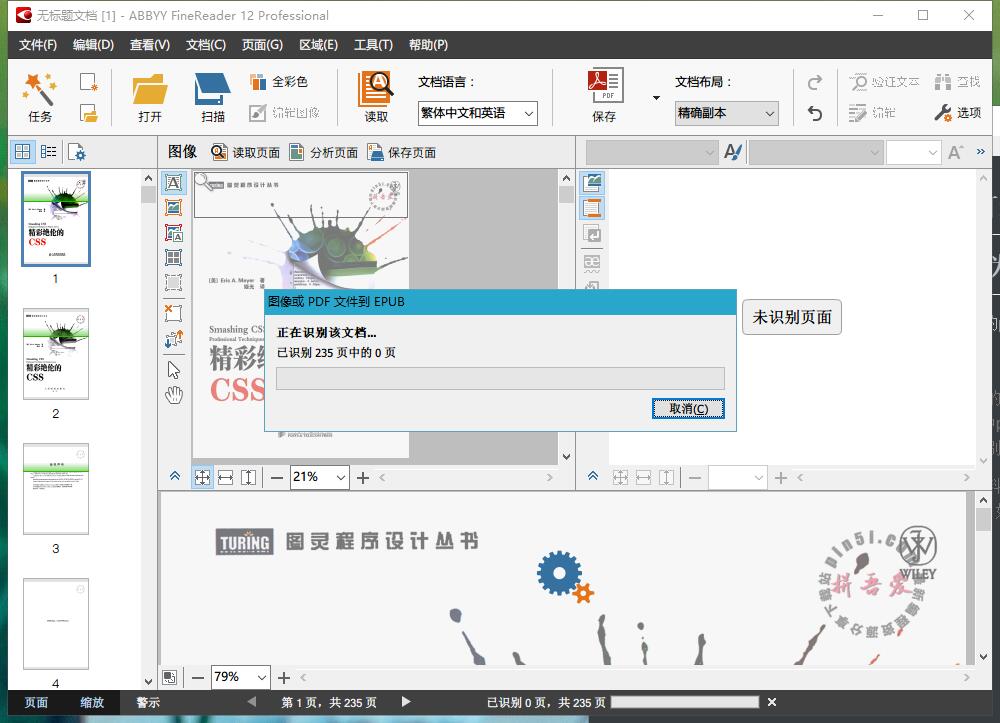This screenshot has height=723, width=1000.
Task: Select the order areas tool
Action: (x=173, y=339)
